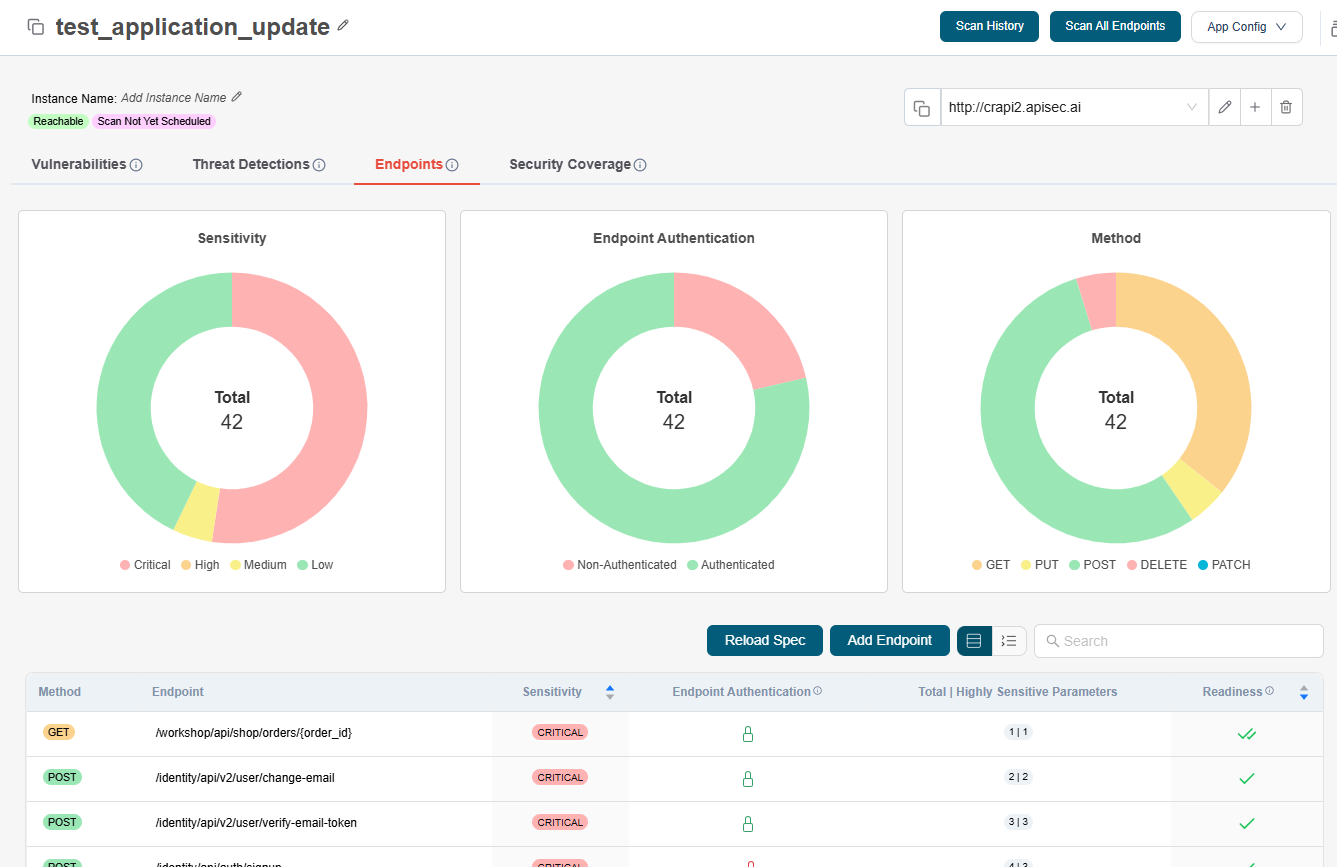1337x867 pixels.
Task: Click the Reload Spec button
Action: click(x=764, y=641)
